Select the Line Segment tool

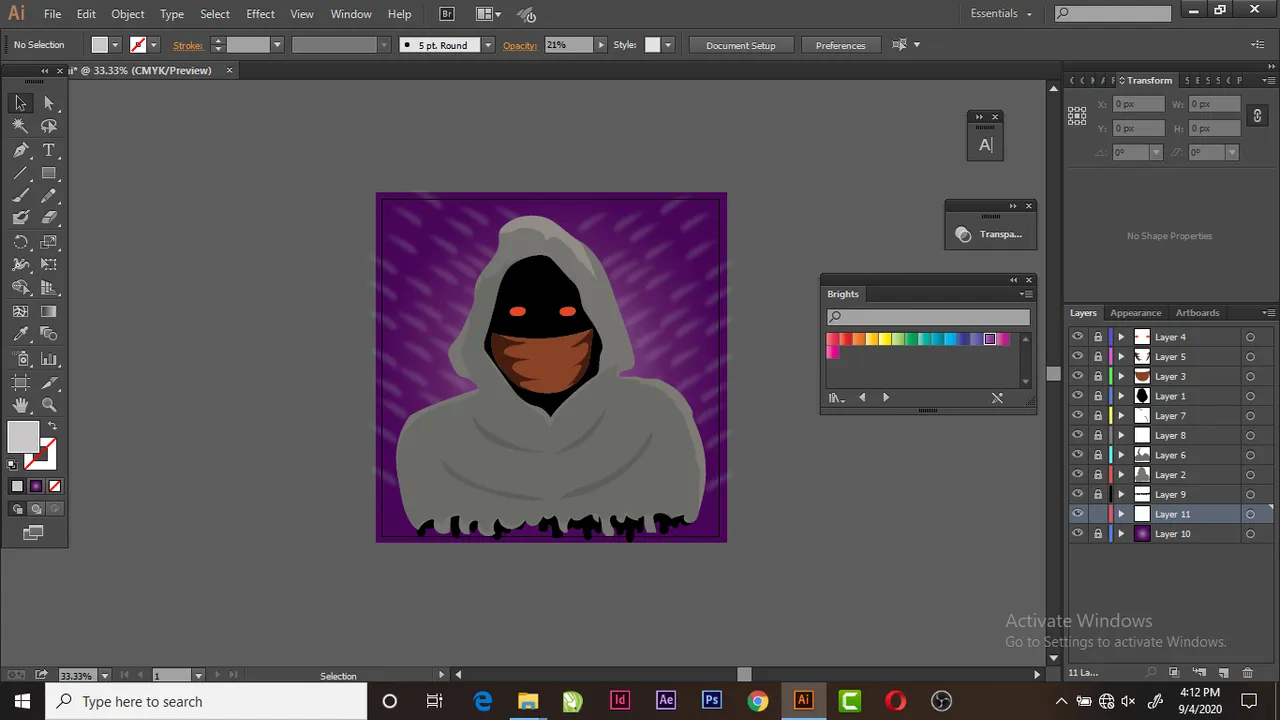click(21, 173)
